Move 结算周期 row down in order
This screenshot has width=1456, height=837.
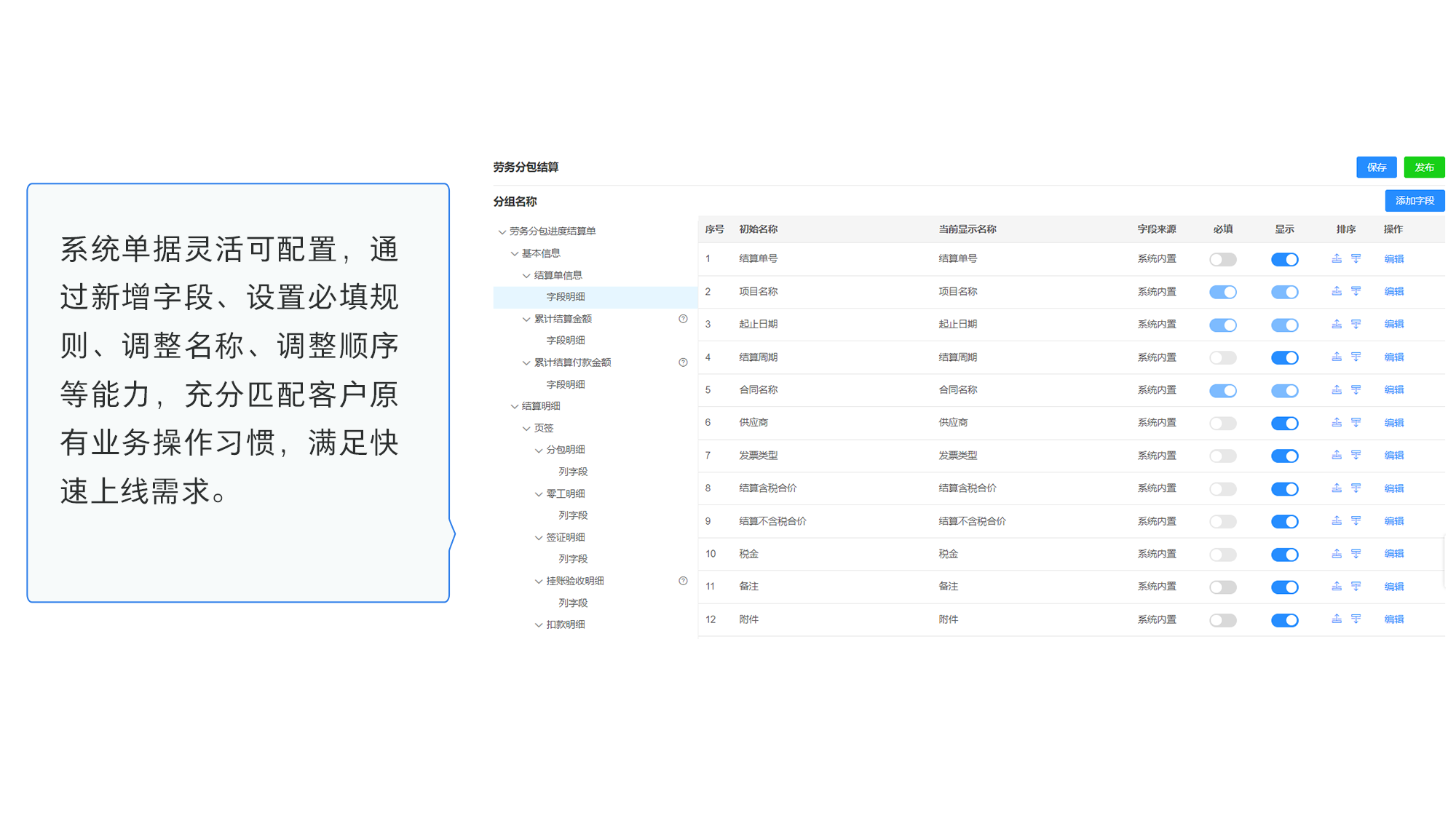(x=1356, y=357)
